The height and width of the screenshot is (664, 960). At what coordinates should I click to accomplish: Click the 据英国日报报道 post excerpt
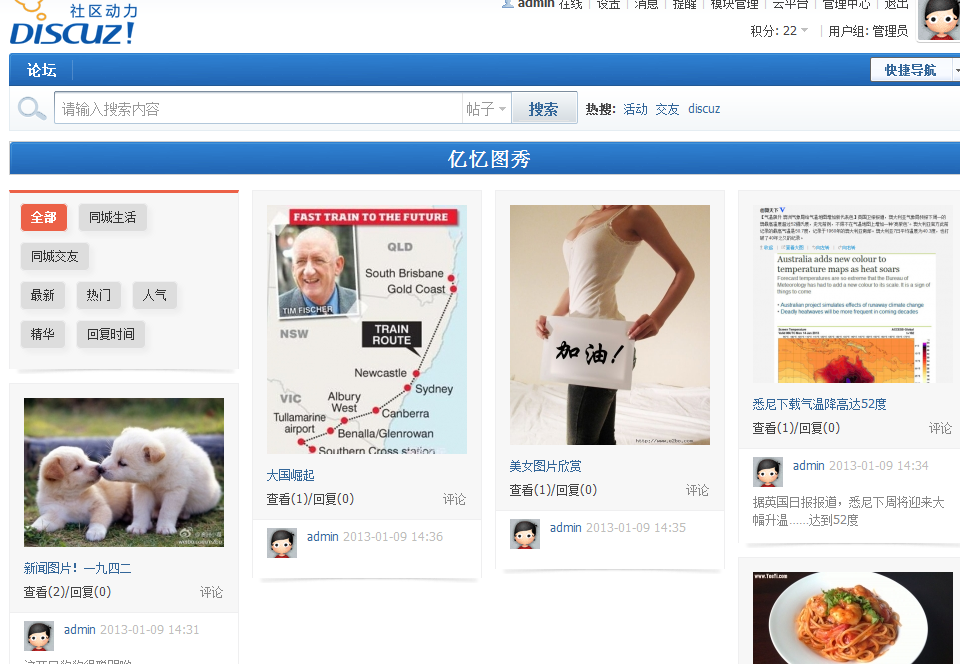click(849, 512)
